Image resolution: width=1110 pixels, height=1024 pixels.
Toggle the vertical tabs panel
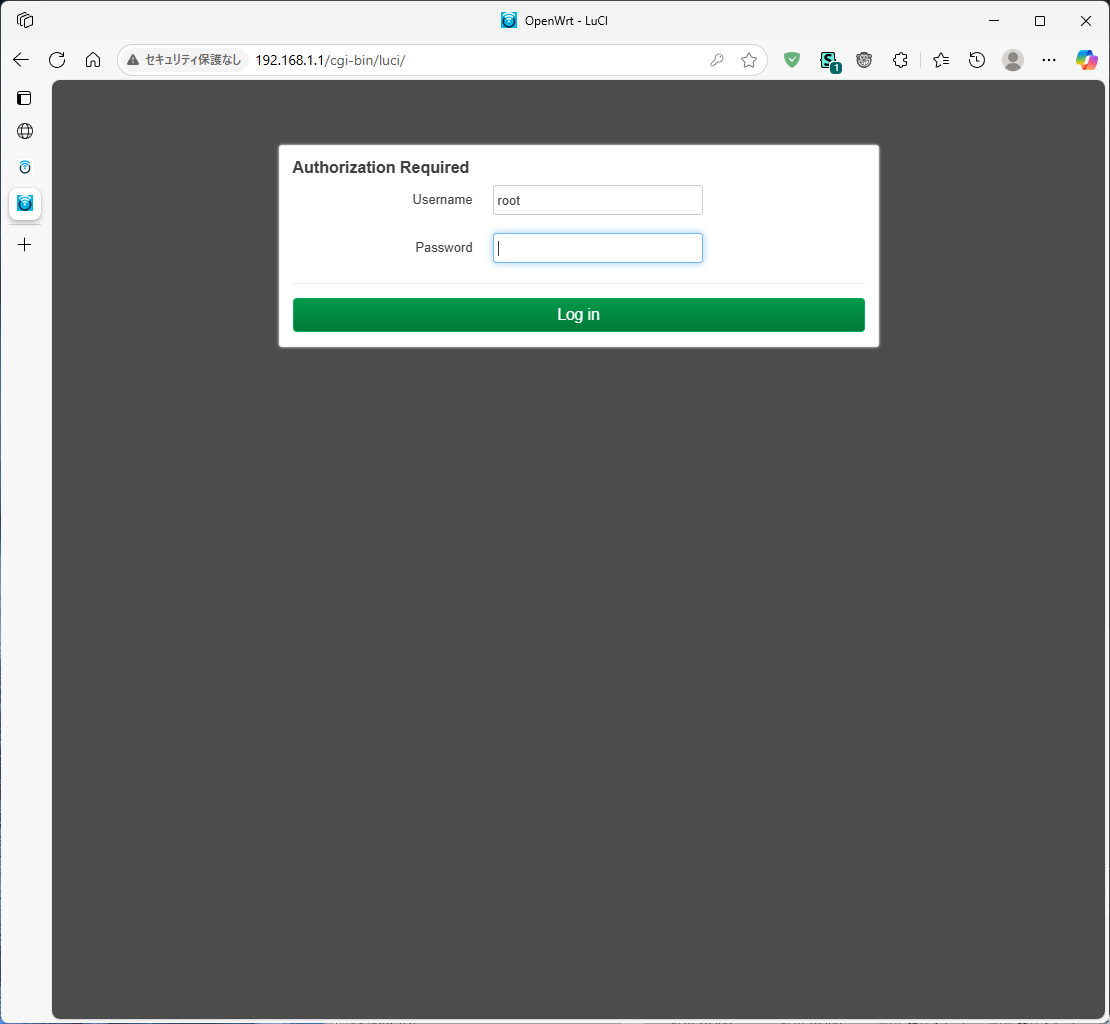point(24,97)
